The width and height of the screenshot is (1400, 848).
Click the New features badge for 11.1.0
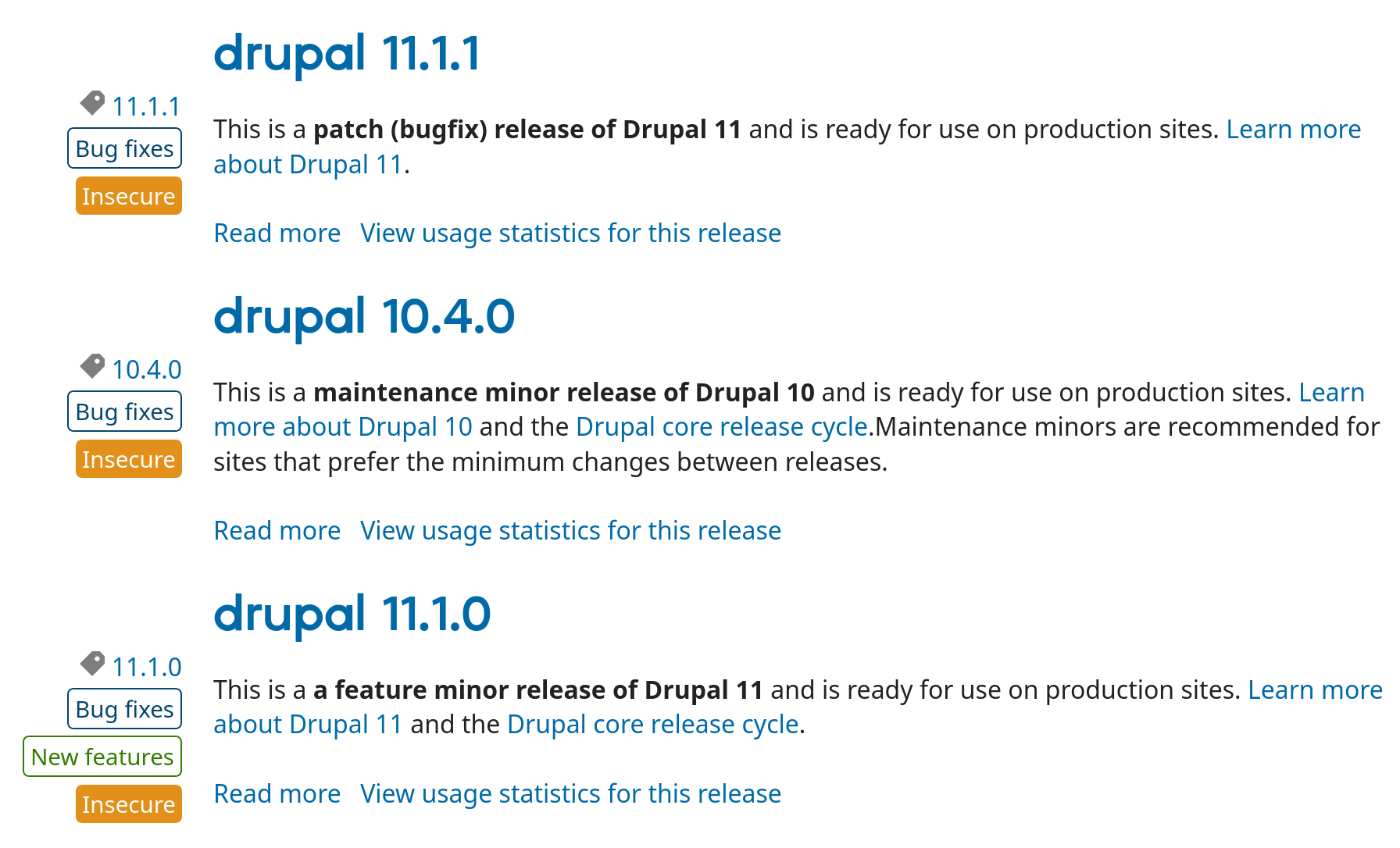point(102,757)
